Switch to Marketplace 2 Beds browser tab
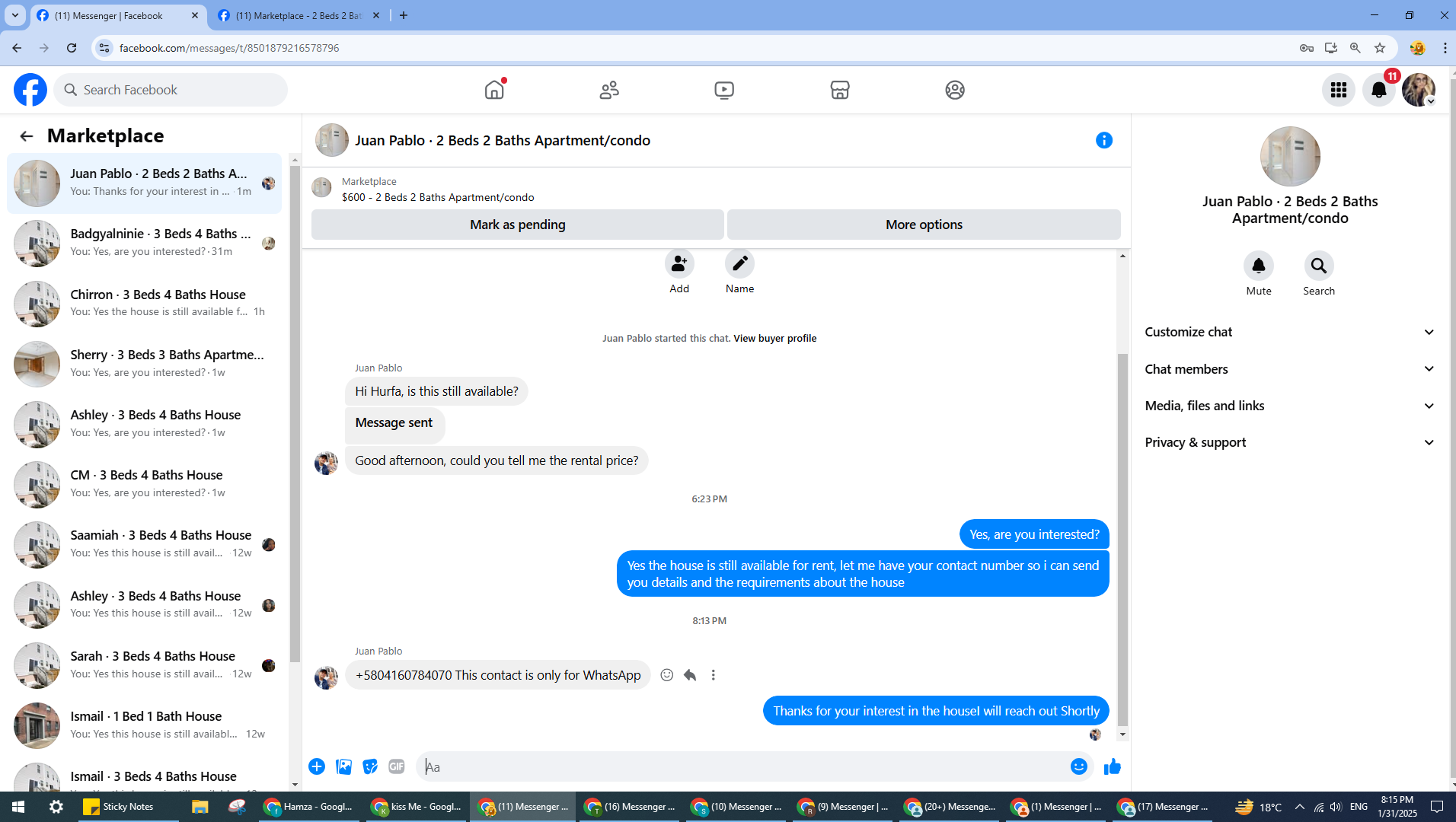 point(299,15)
